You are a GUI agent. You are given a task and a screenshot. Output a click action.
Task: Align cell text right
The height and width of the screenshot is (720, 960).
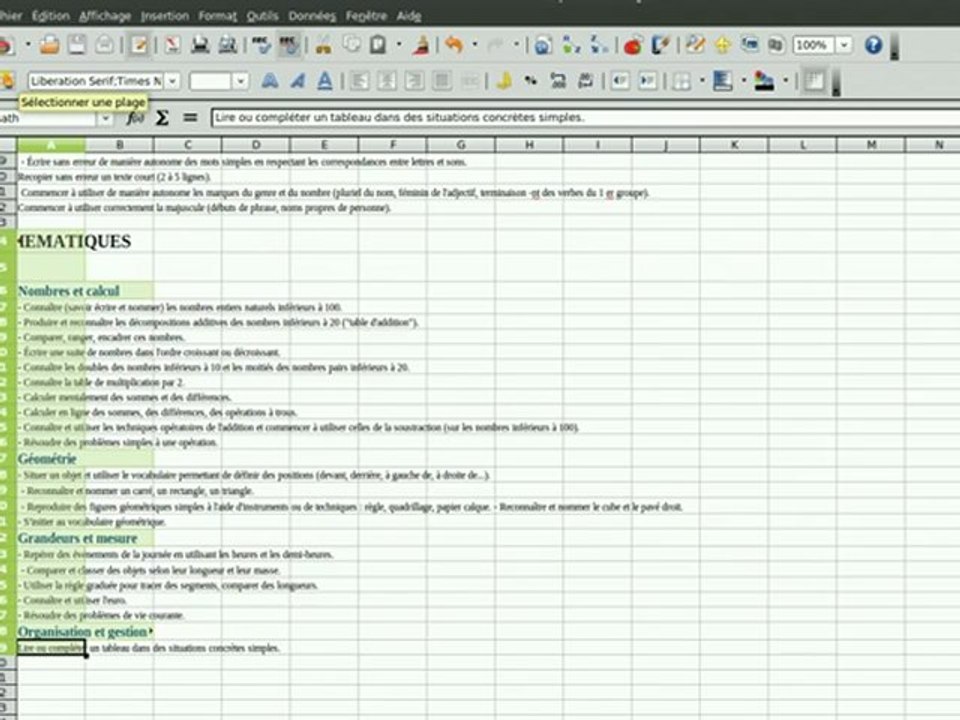pos(414,81)
